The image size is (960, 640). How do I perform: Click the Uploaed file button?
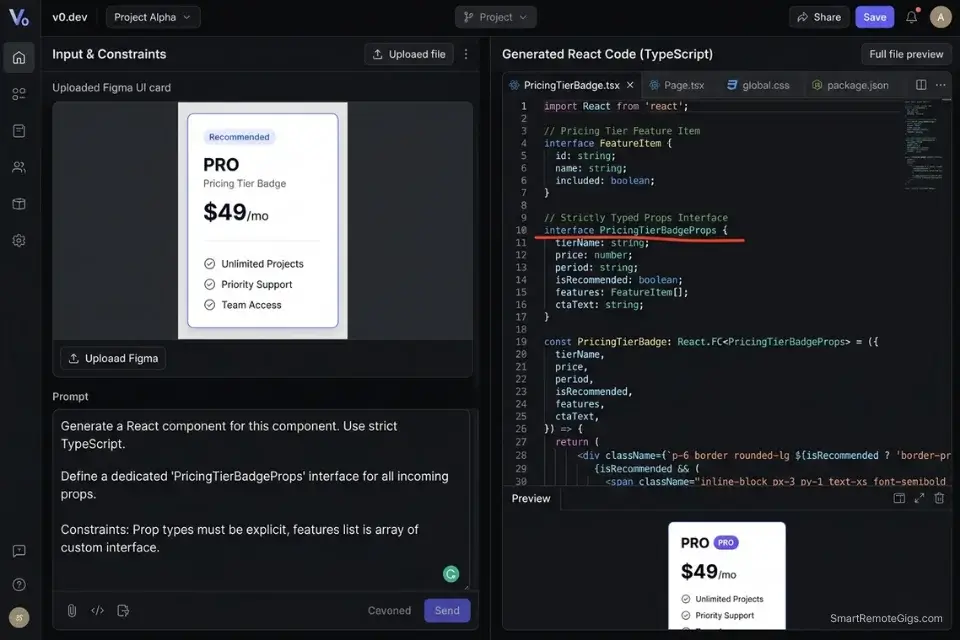(x=408, y=54)
